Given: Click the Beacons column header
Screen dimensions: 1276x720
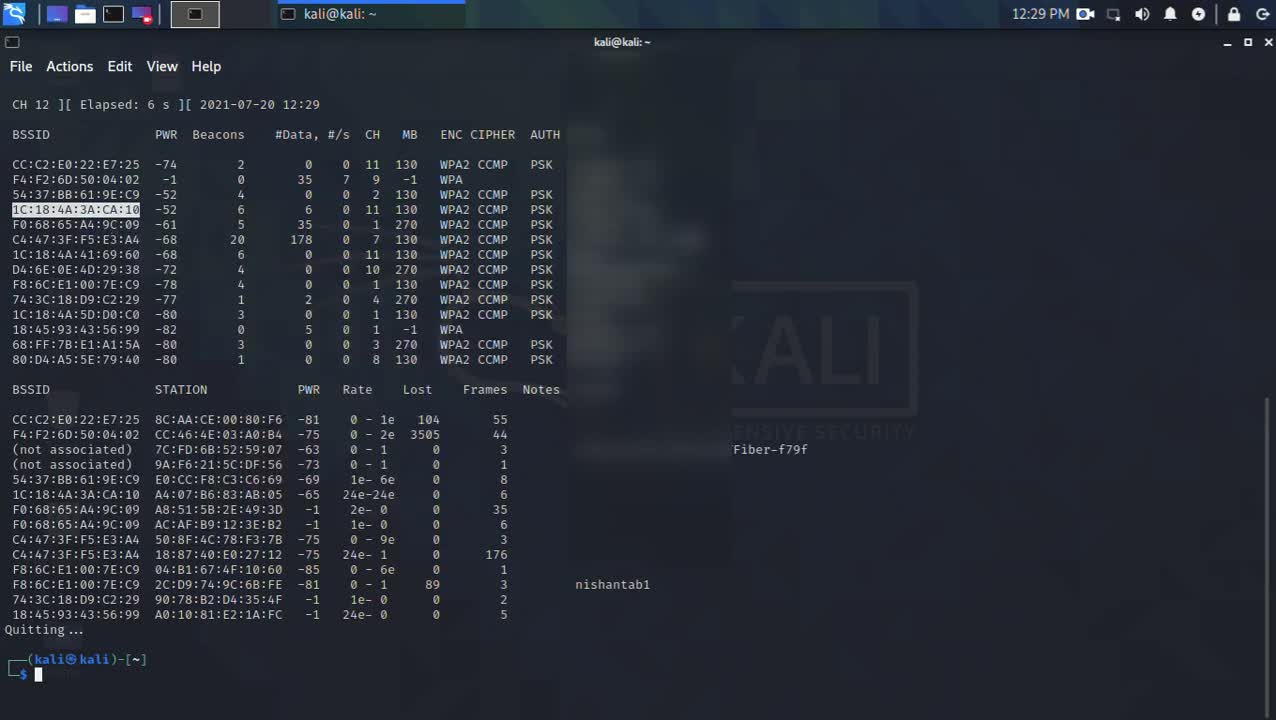Looking at the screenshot, I should click(x=218, y=135).
